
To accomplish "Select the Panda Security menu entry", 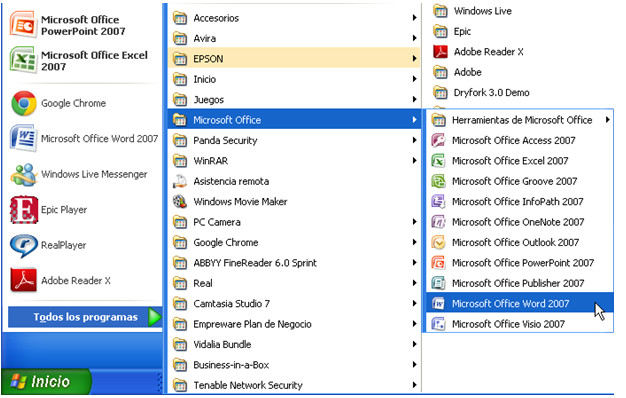I will [x=294, y=141].
